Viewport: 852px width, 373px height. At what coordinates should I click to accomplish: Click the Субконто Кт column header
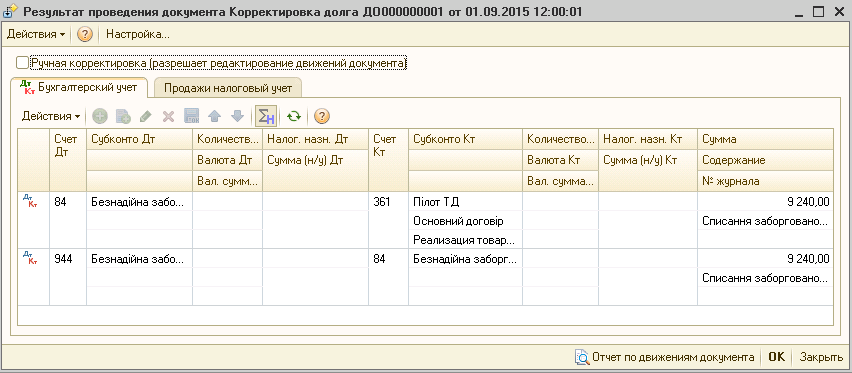click(465, 139)
